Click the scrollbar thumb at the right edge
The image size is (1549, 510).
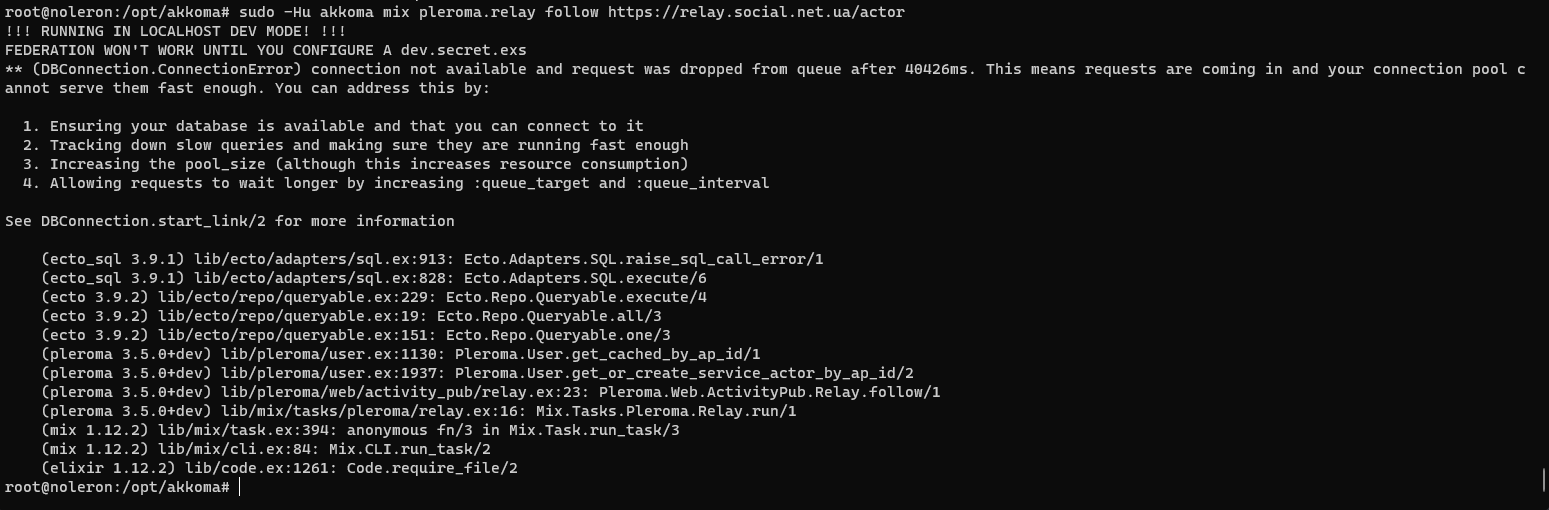pos(1544,481)
